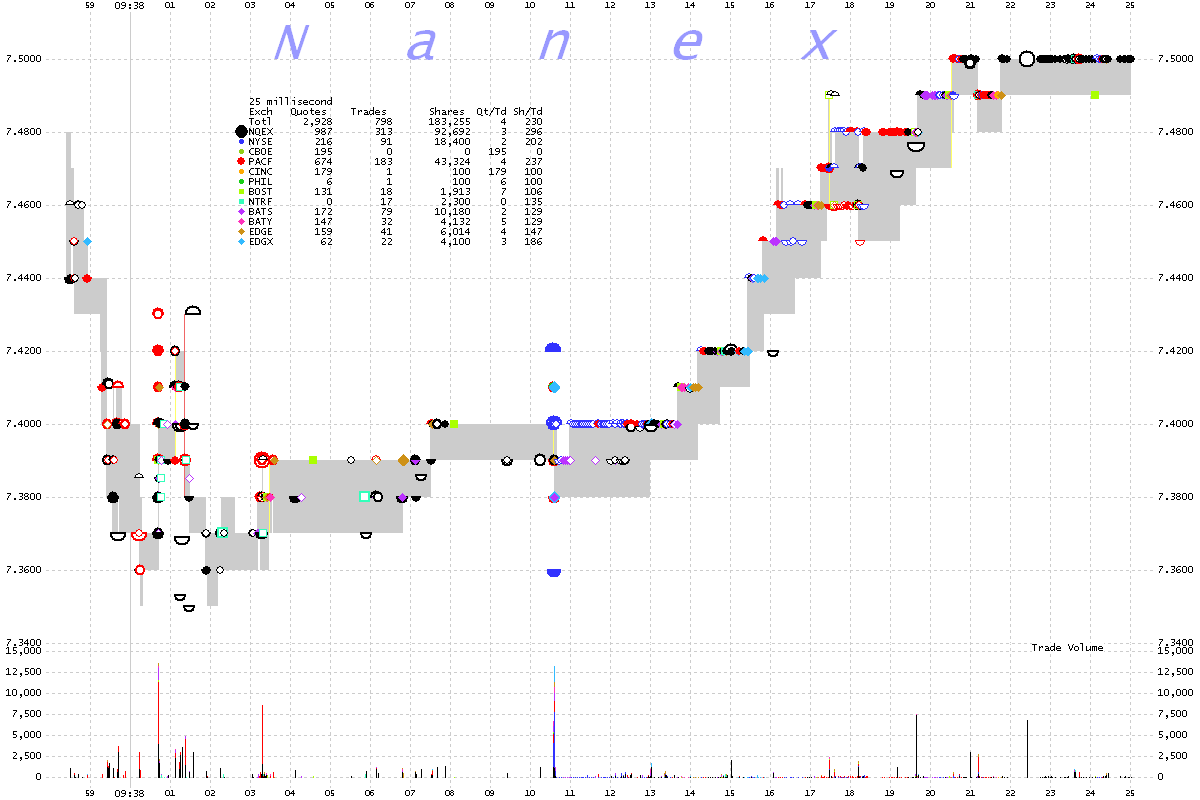Click the lime BOST legend square
This screenshot has width=1200, height=800.
tap(241, 192)
